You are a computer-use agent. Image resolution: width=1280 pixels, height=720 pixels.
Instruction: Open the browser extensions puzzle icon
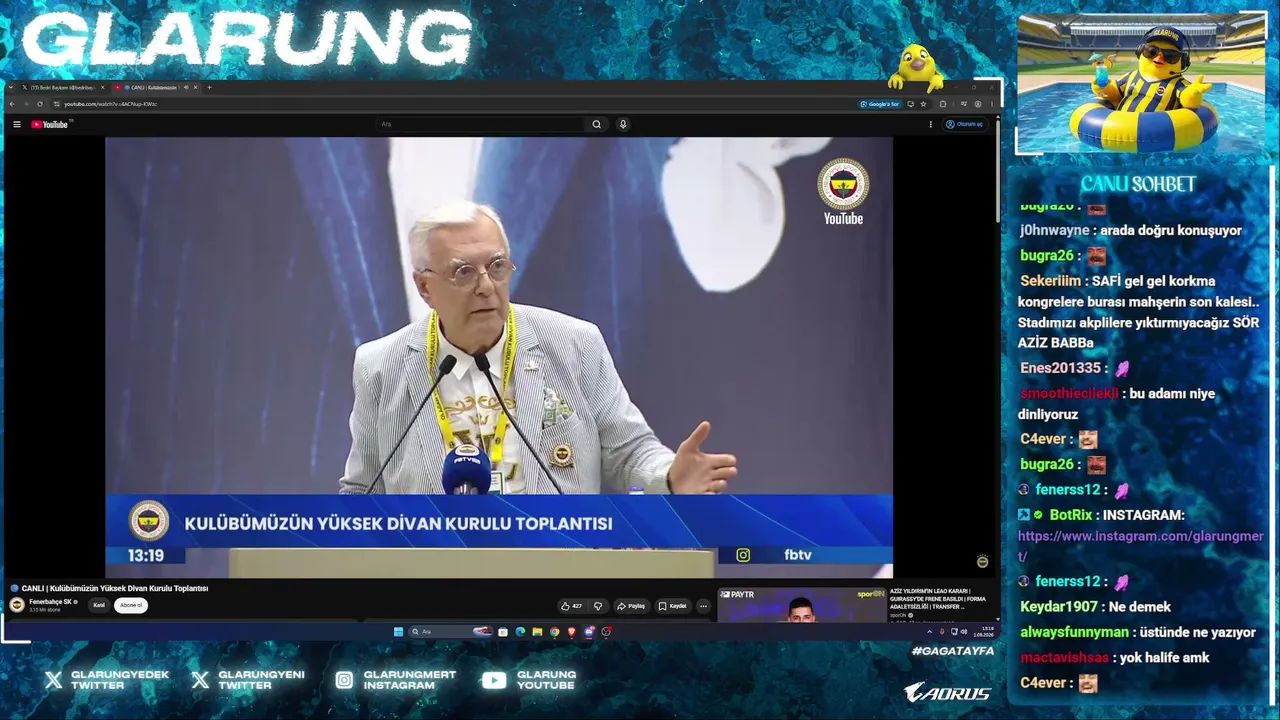pyautogui.click(x=942, y=104)
